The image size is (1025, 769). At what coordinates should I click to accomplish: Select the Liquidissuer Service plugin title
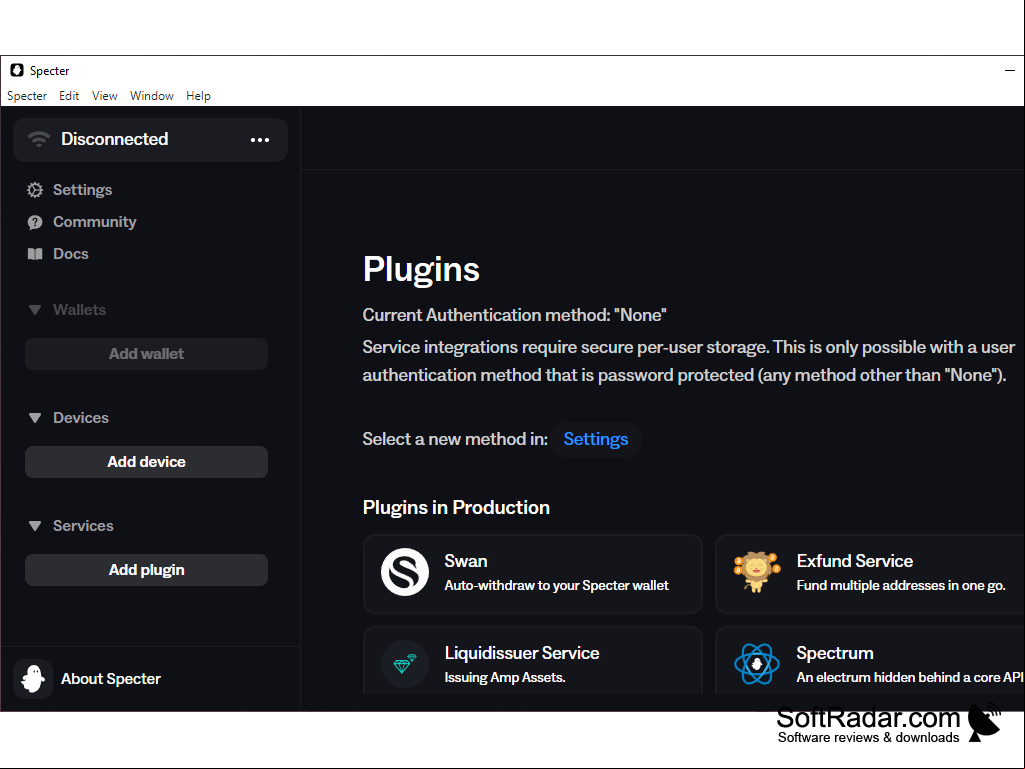pyautogui.click(x=522, y=653)
